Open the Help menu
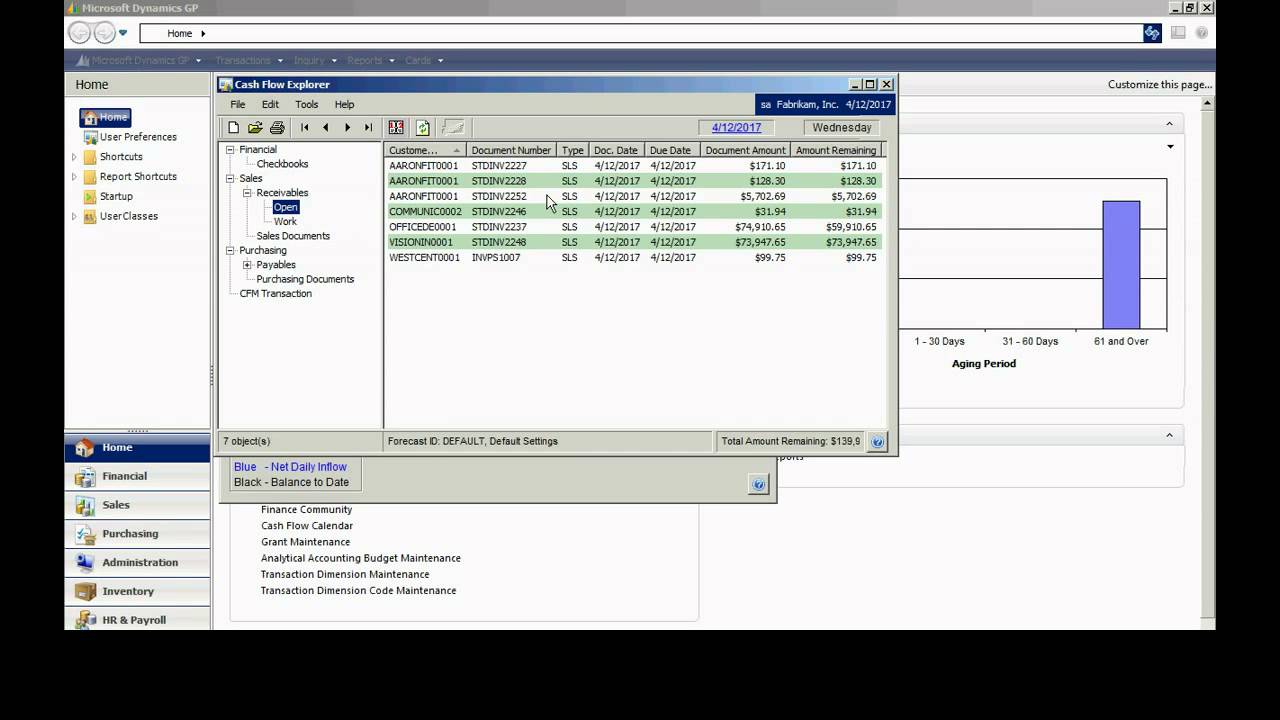The image size is (1280, 720). 344,104
